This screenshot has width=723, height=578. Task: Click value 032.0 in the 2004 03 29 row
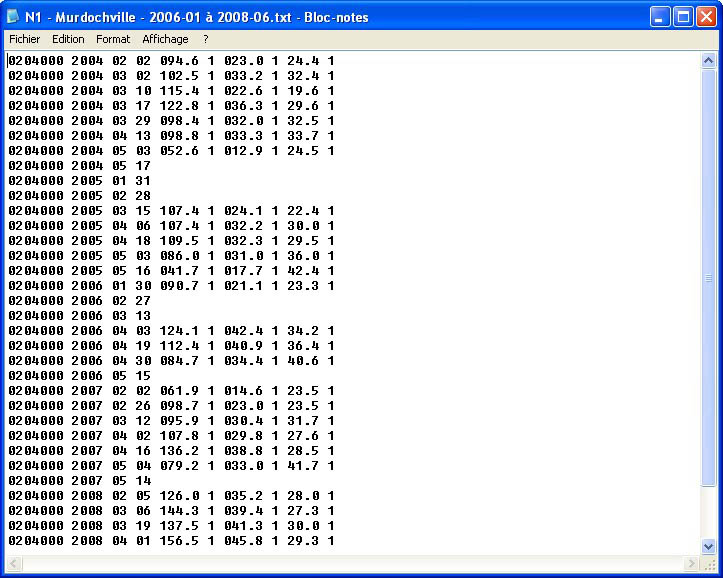pyautogui.click(x=243, y=121)
